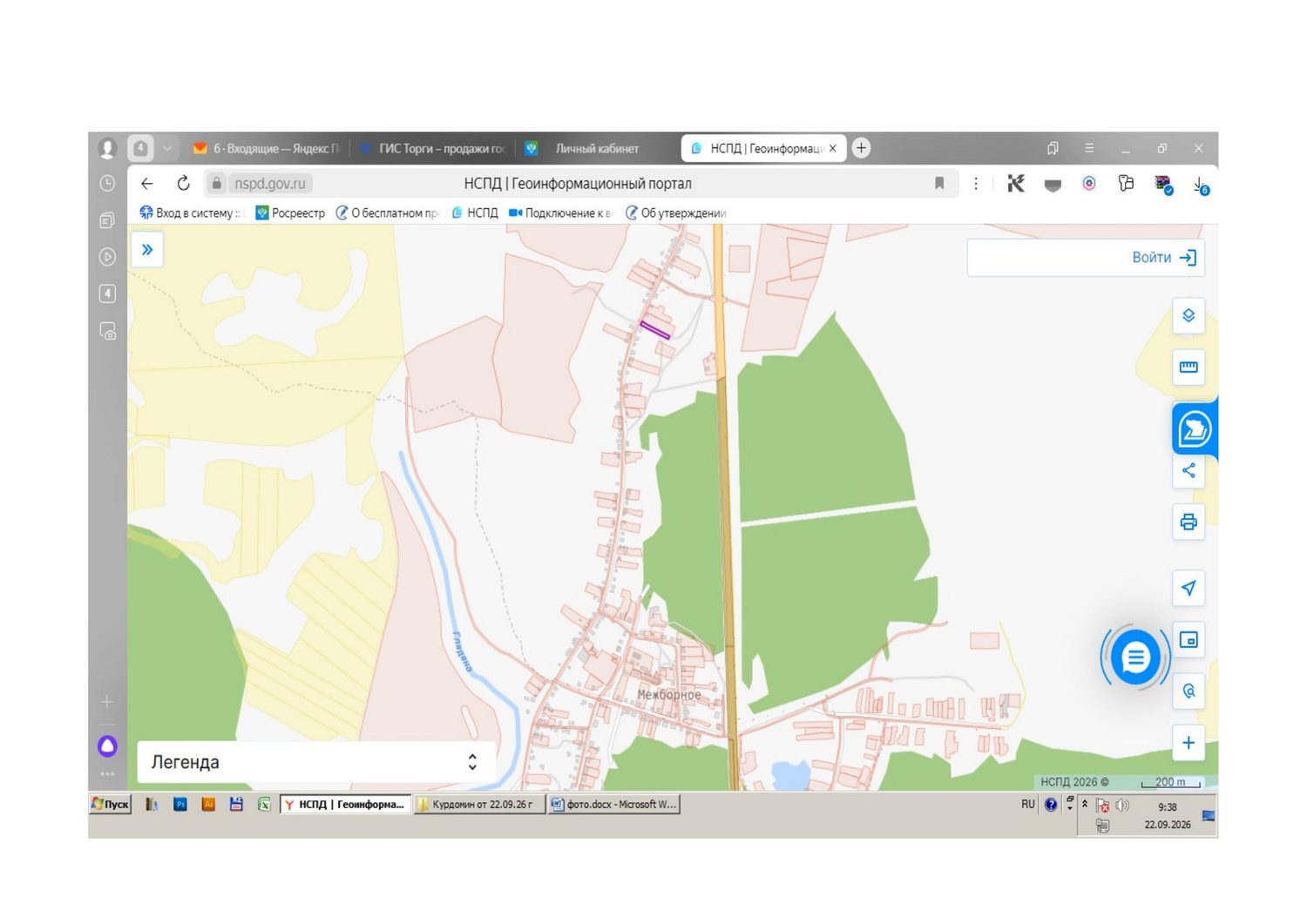Select the ruler measurement tool
This screenshot has height=924, width=1307.
1188,367
